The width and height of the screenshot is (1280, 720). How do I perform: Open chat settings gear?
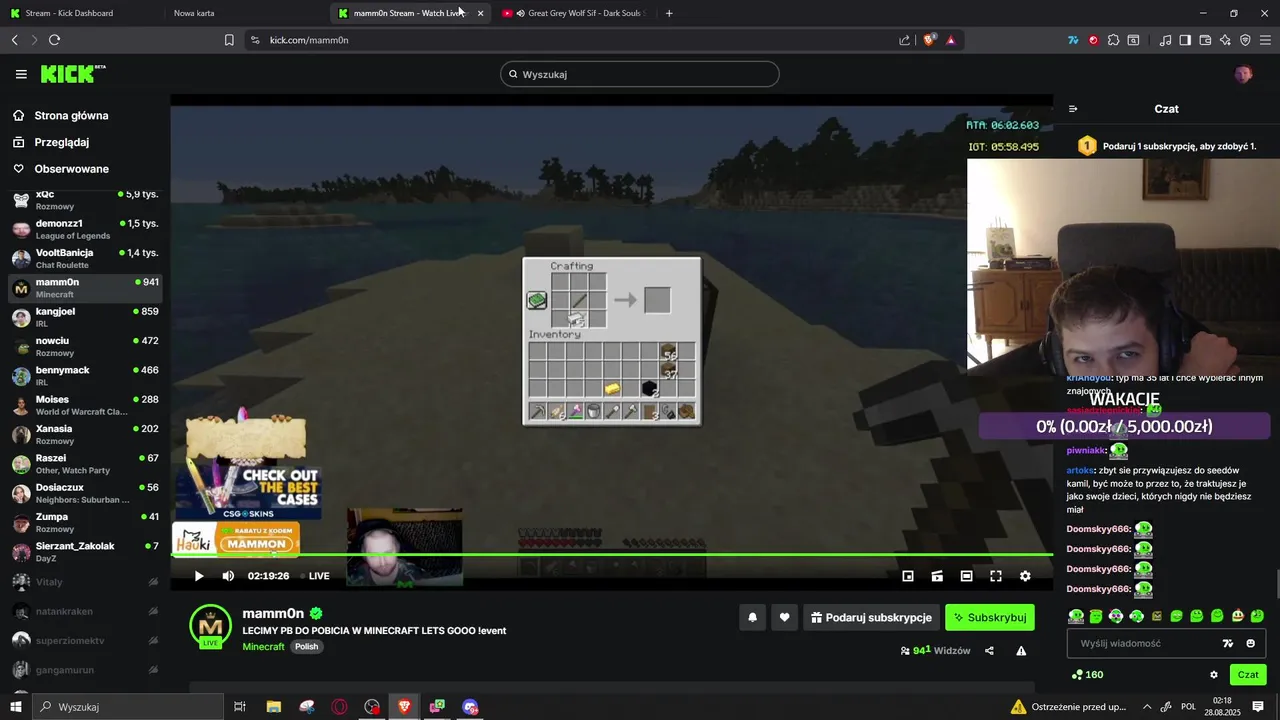click(x=1214, y=675)
